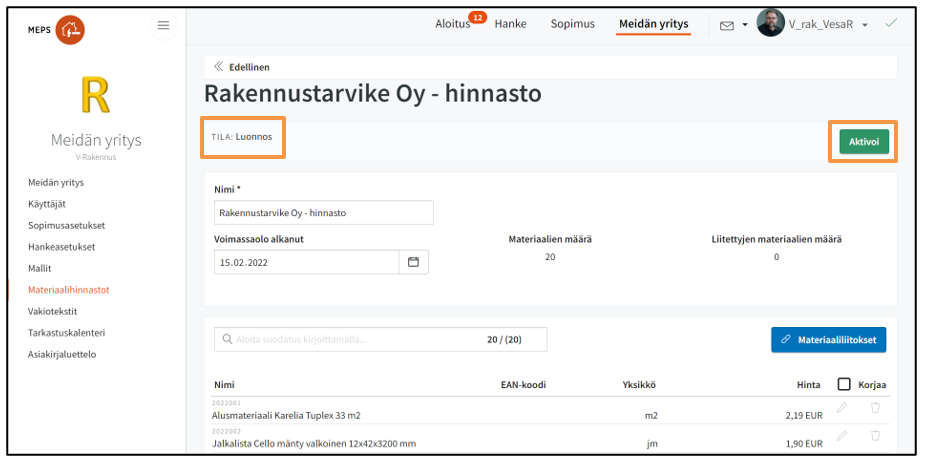Click the 2,19 EUR price cell
This screenshot has width=925, height=463.
[803, 415]
